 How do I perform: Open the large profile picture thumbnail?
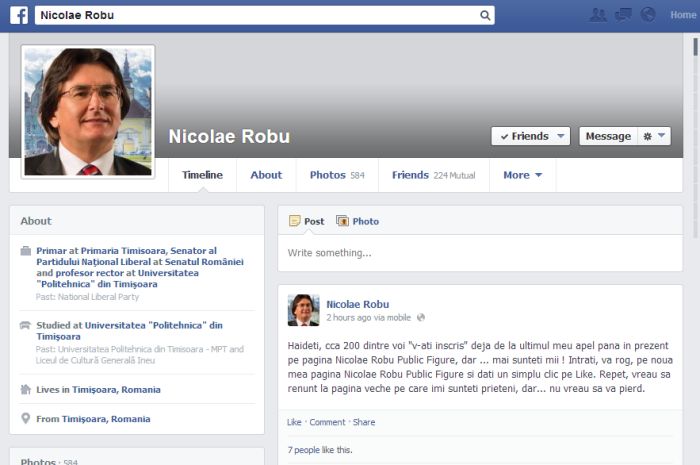tap(88, 112)
